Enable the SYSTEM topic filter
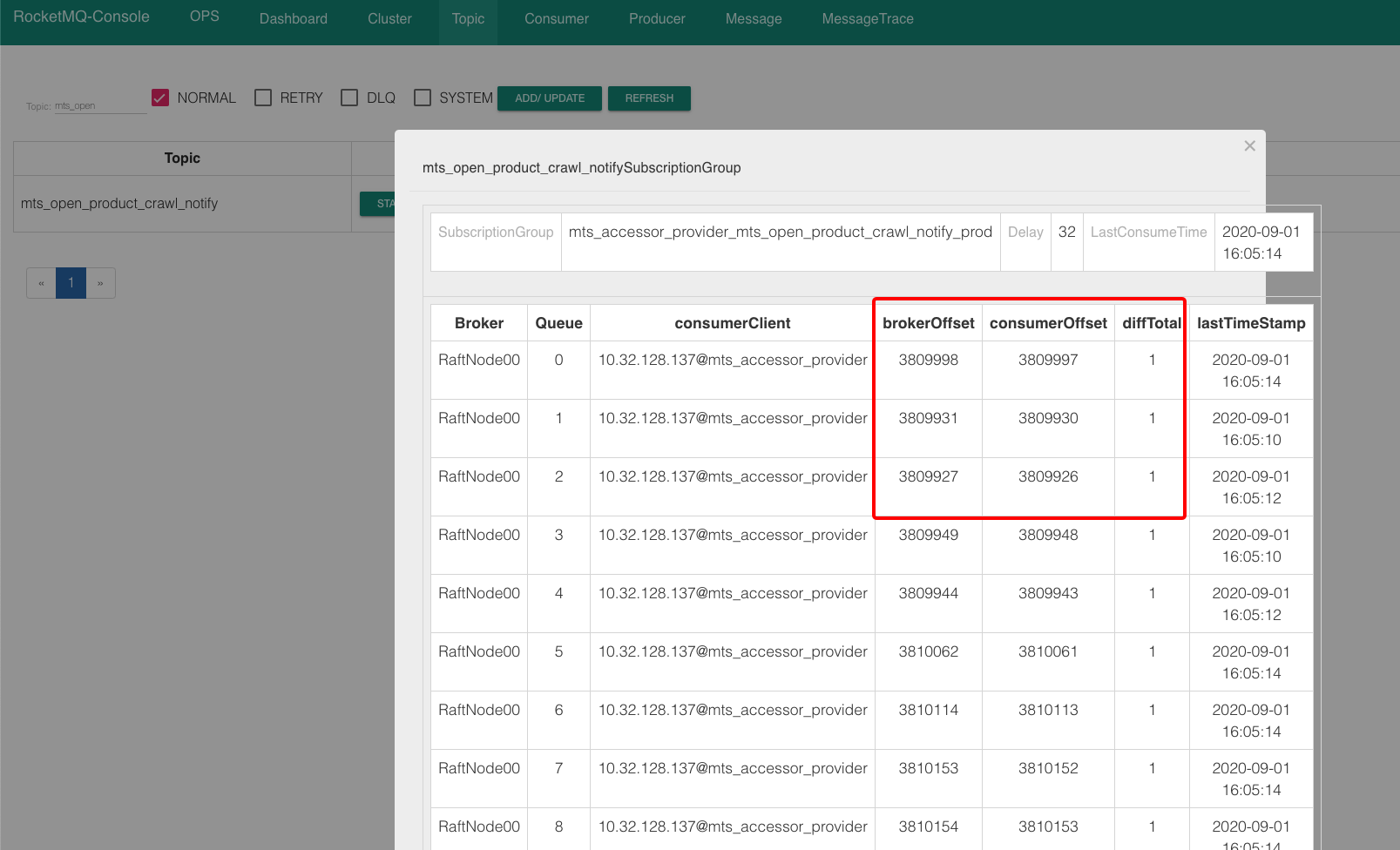 423,98
